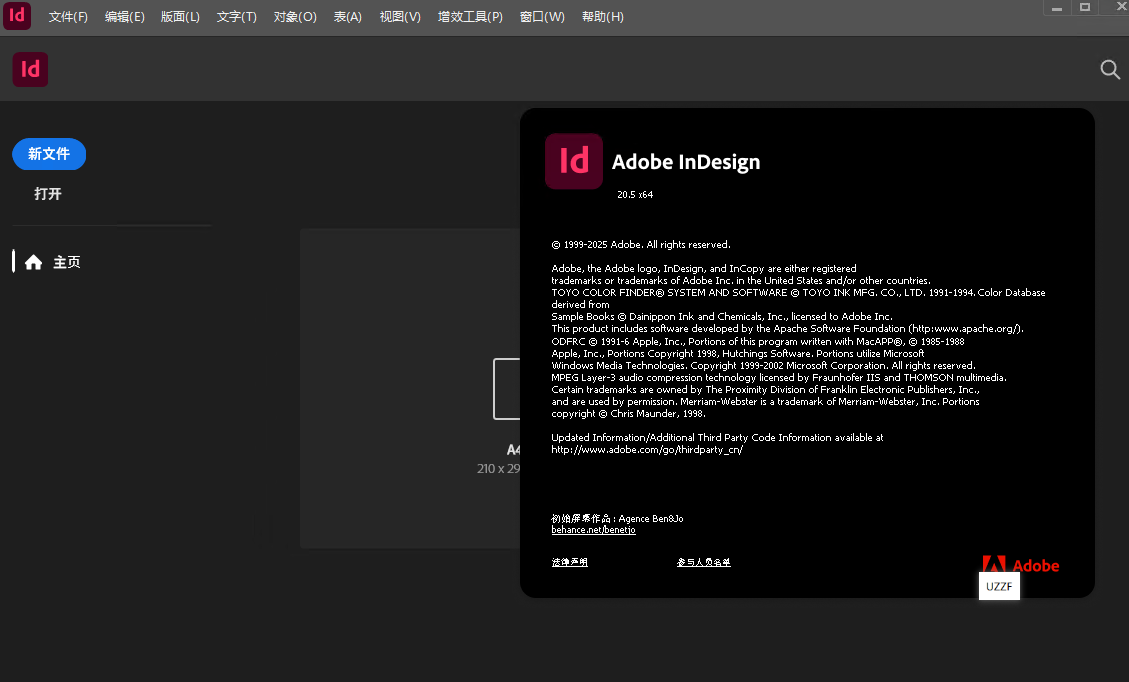Open the 窗口(W) menu

tap(542, 17)
